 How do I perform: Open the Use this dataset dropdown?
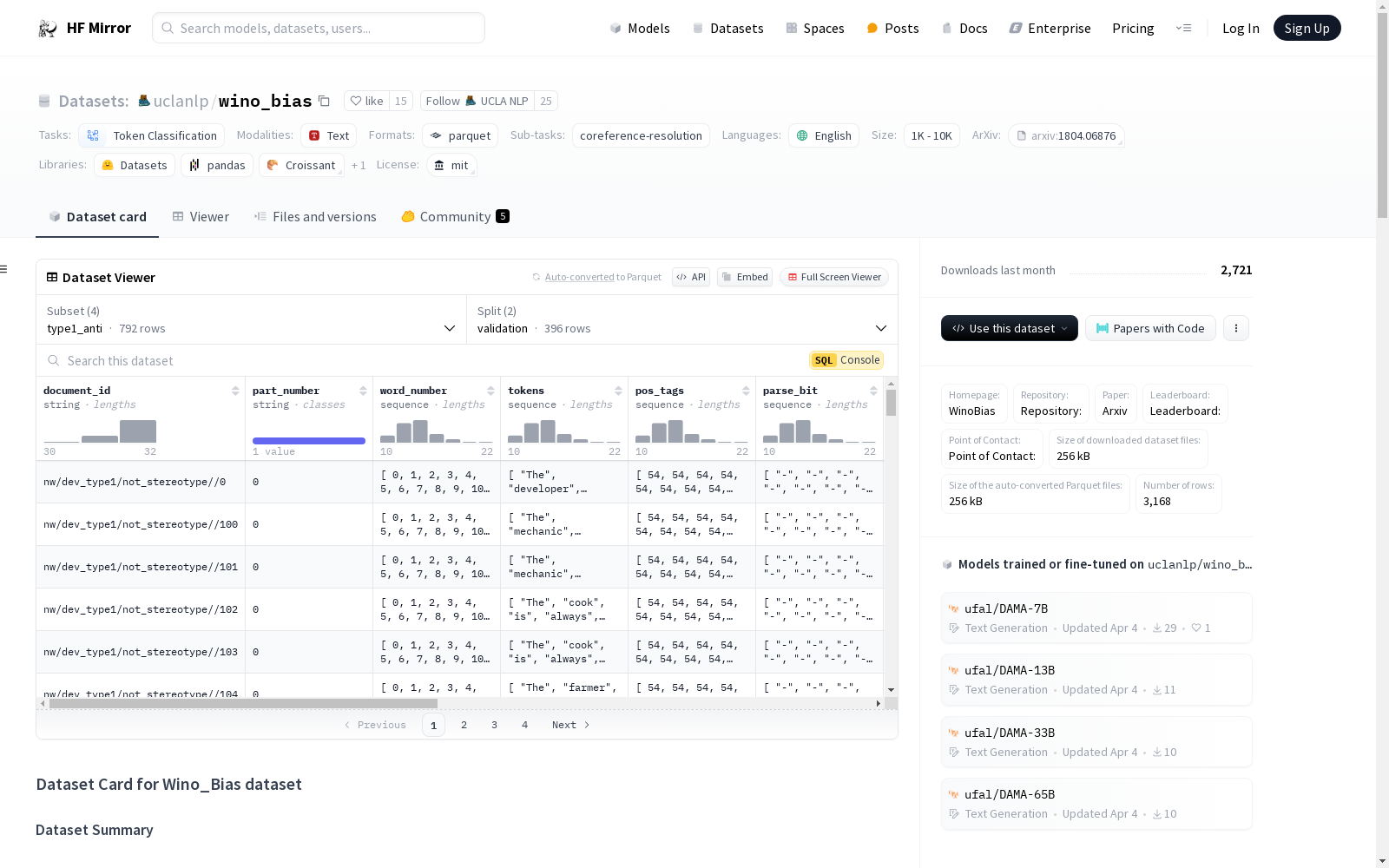coord(1010,328)
